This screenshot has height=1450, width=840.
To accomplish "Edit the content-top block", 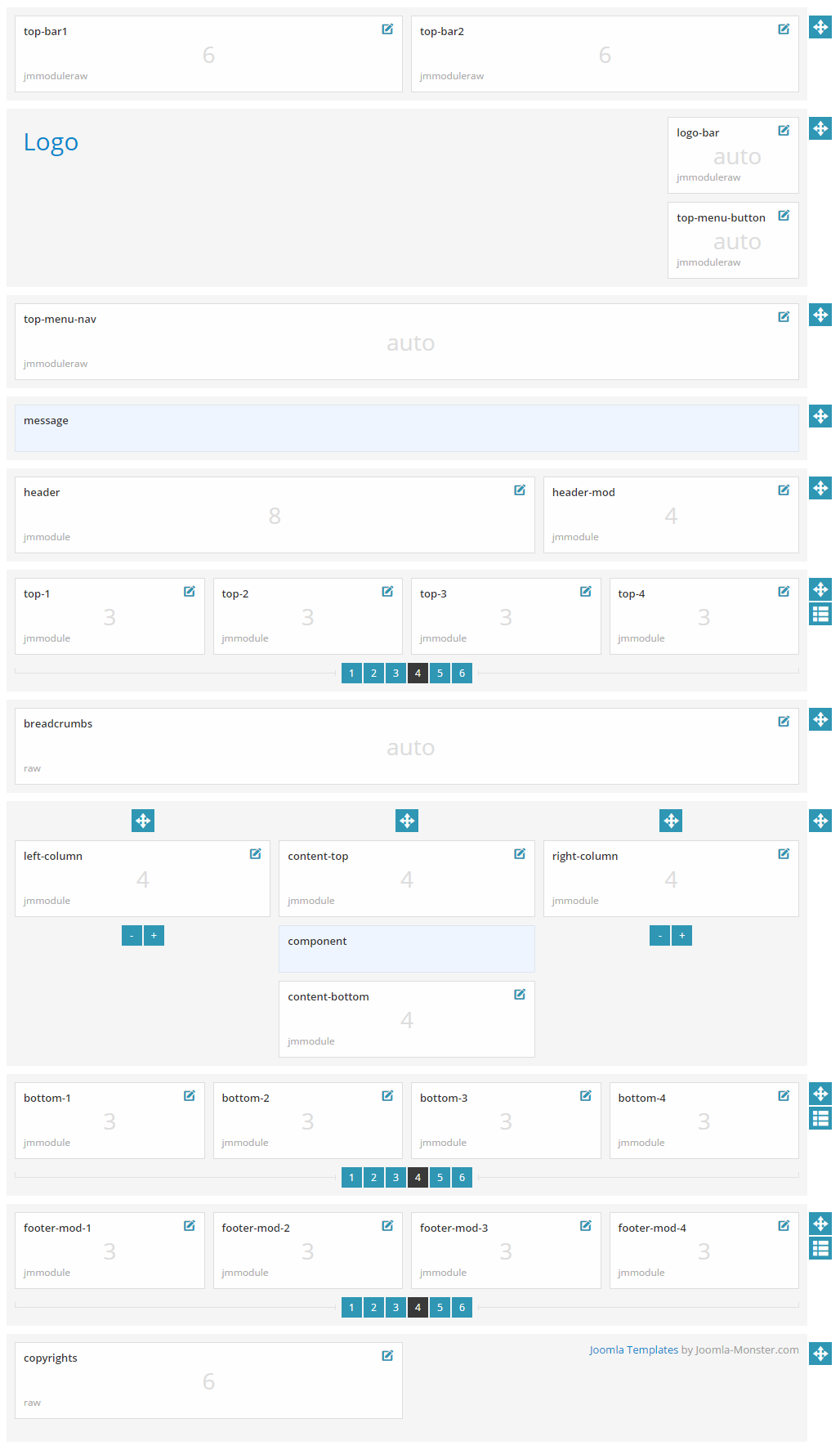I will pyautogui.click(x=520, y=854).
